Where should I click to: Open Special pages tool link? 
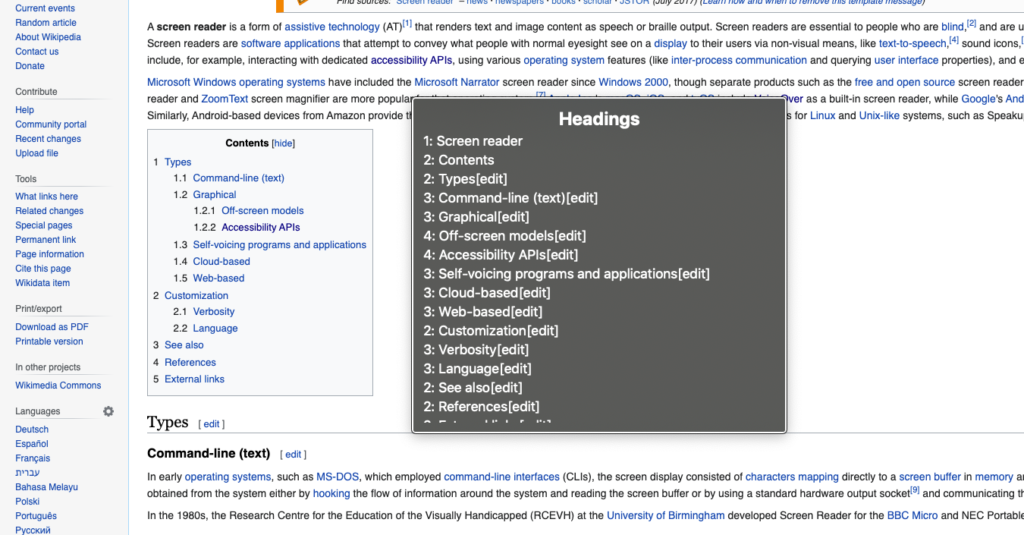point(44,225)
